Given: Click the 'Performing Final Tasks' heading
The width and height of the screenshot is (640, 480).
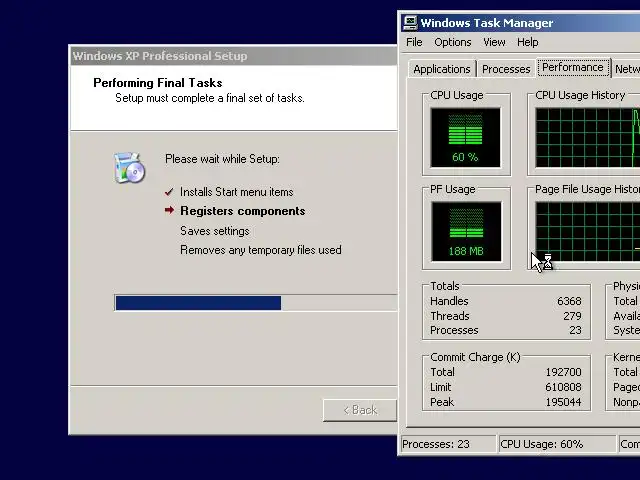Looking at the screenshot, I should click(x=158, y=83).
